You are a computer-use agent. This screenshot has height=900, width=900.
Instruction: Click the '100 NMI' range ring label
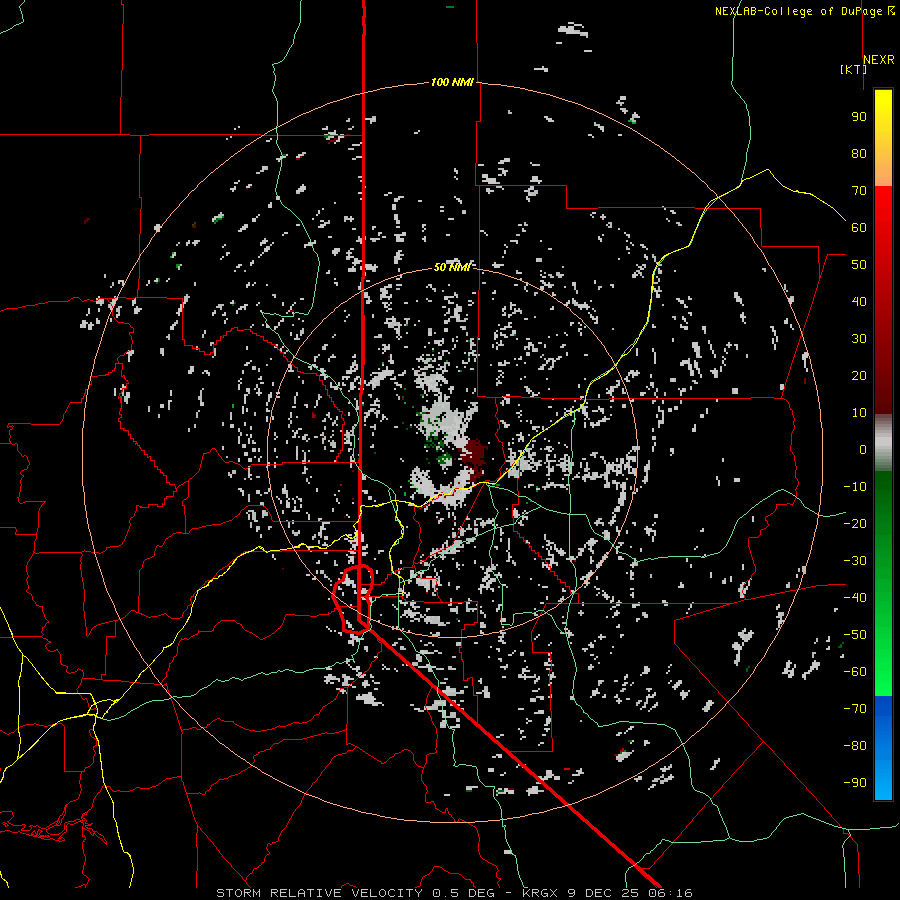coord(452,83)
